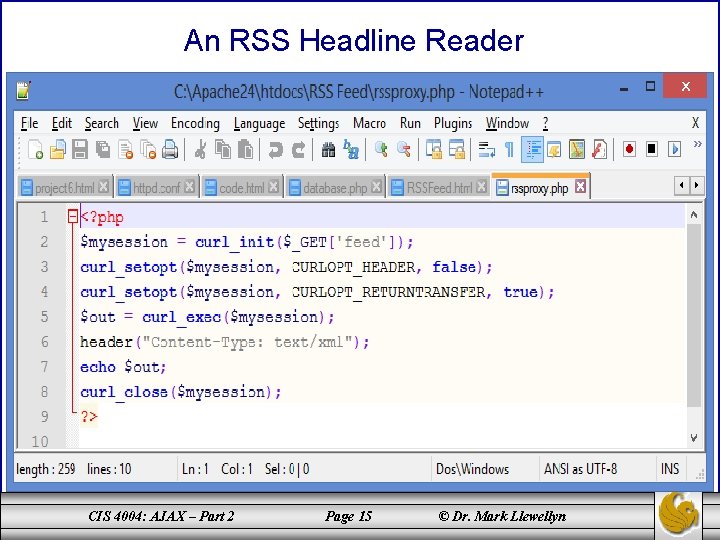Open the Edit menu

[62, 123]
